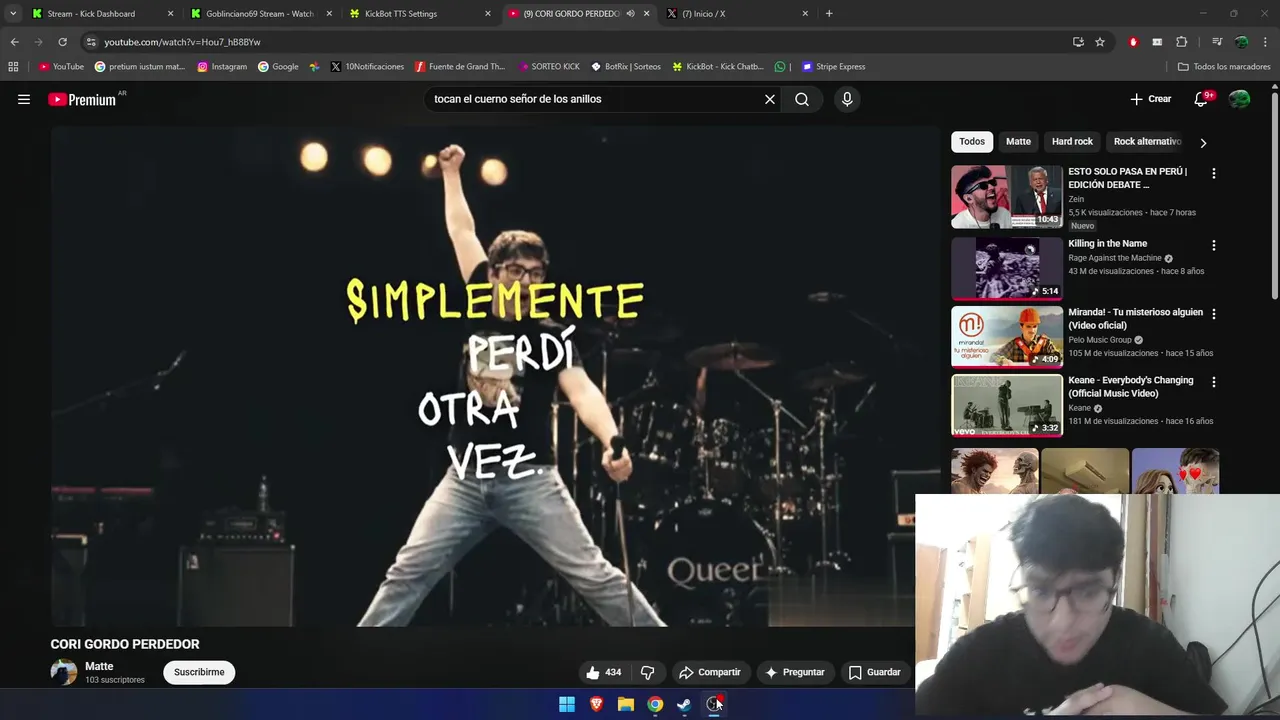This screenshot has height=720, width=1280.
Task: Select the Matte filter chip
Action: [1018, 141]
